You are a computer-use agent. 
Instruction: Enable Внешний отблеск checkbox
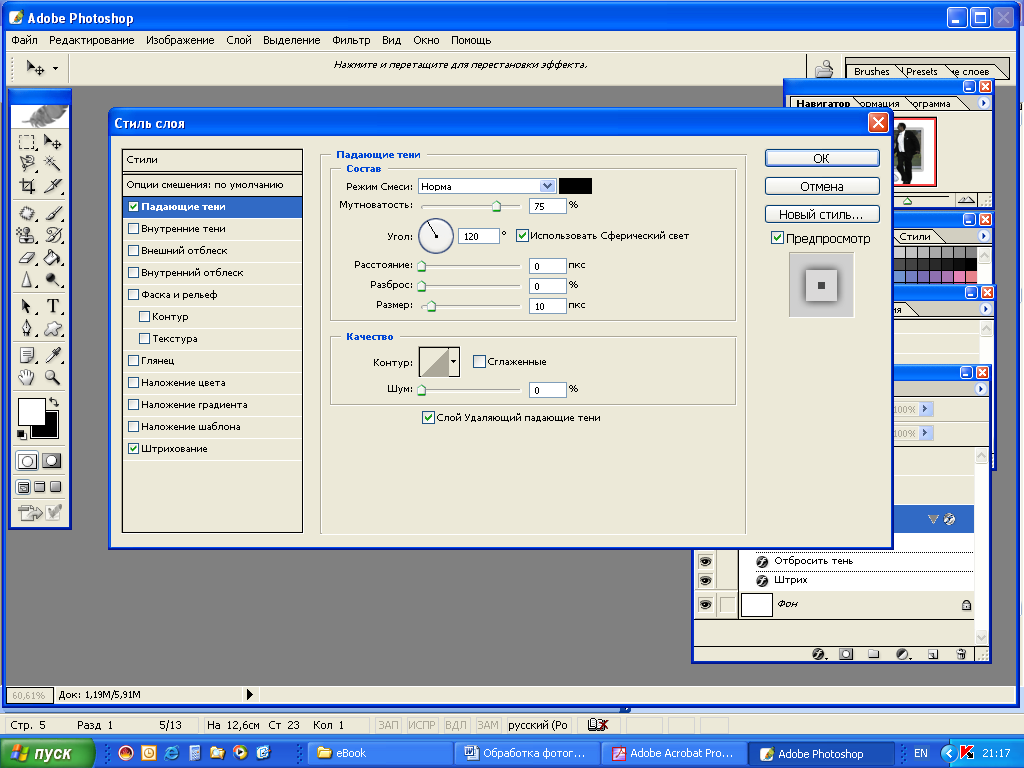pos(133,250)
